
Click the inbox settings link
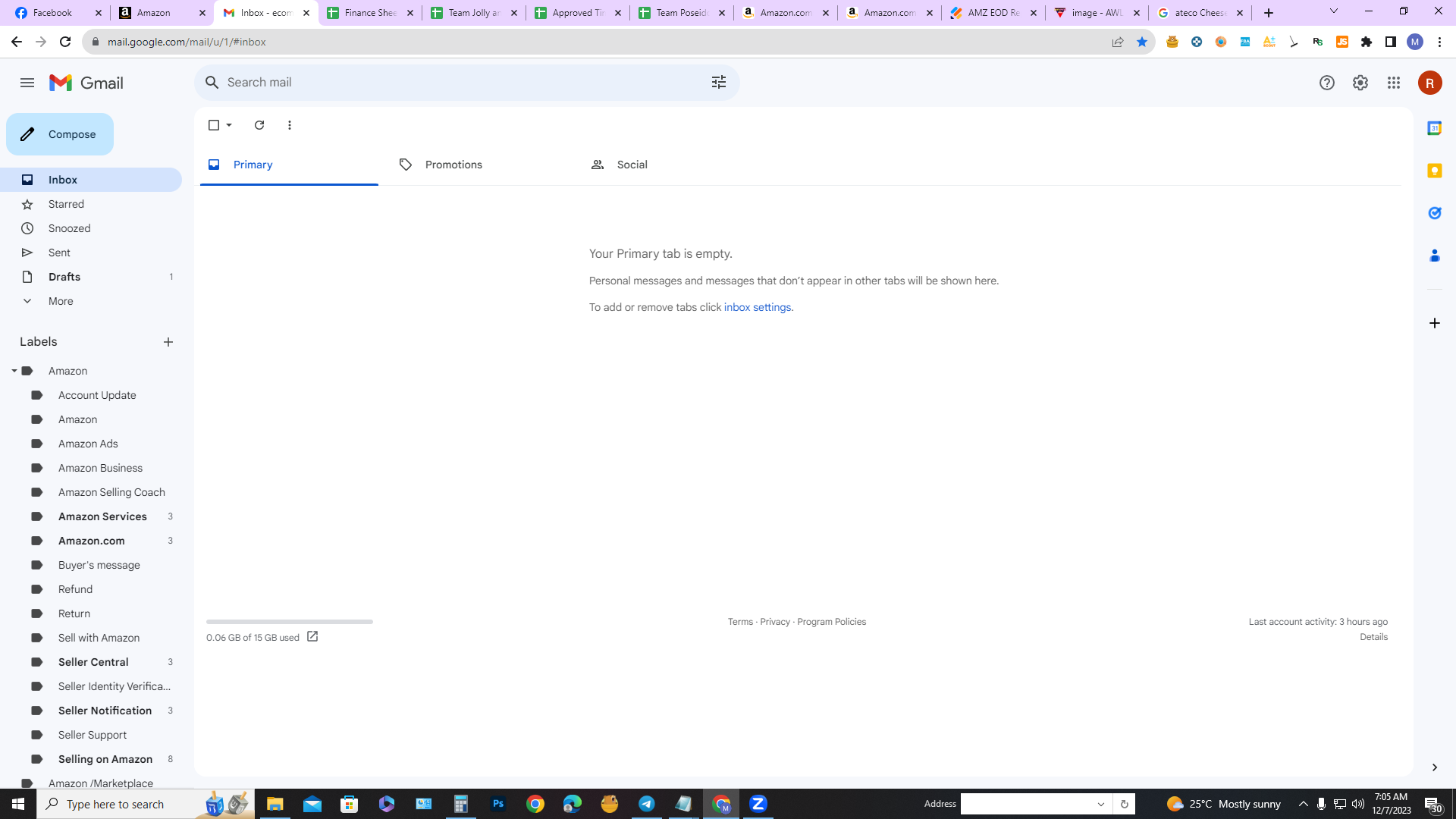tap(758, 307)
